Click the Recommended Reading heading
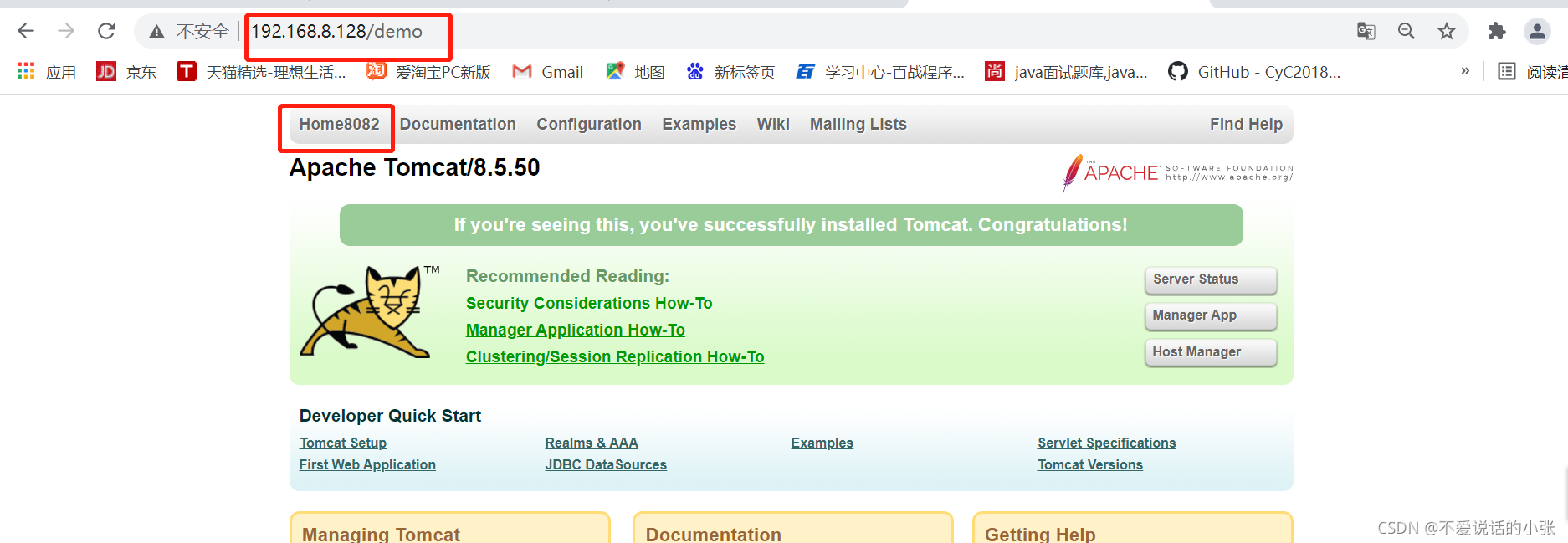1568x543 pixels. 567,276
